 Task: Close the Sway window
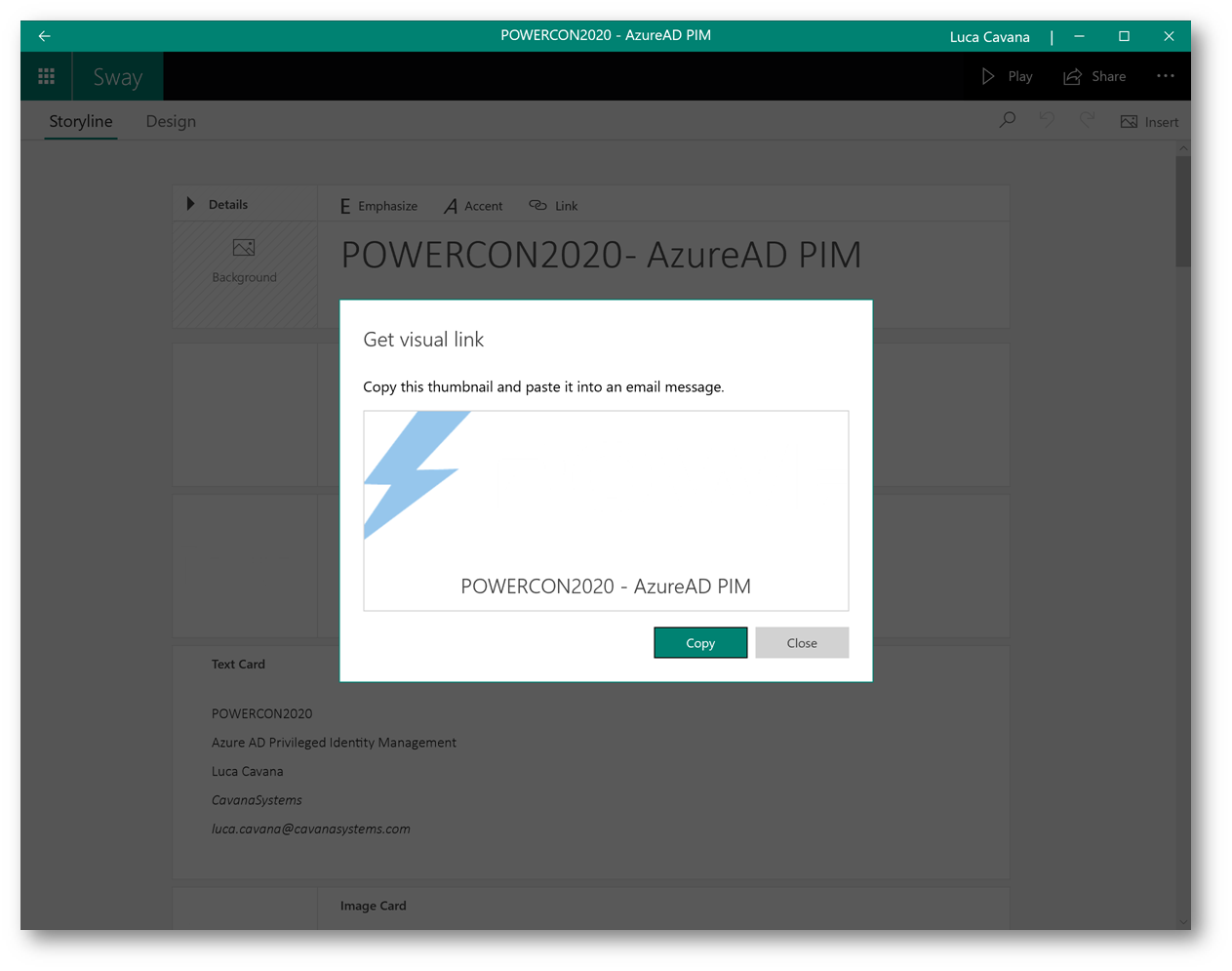click(x=1169, y=36)
